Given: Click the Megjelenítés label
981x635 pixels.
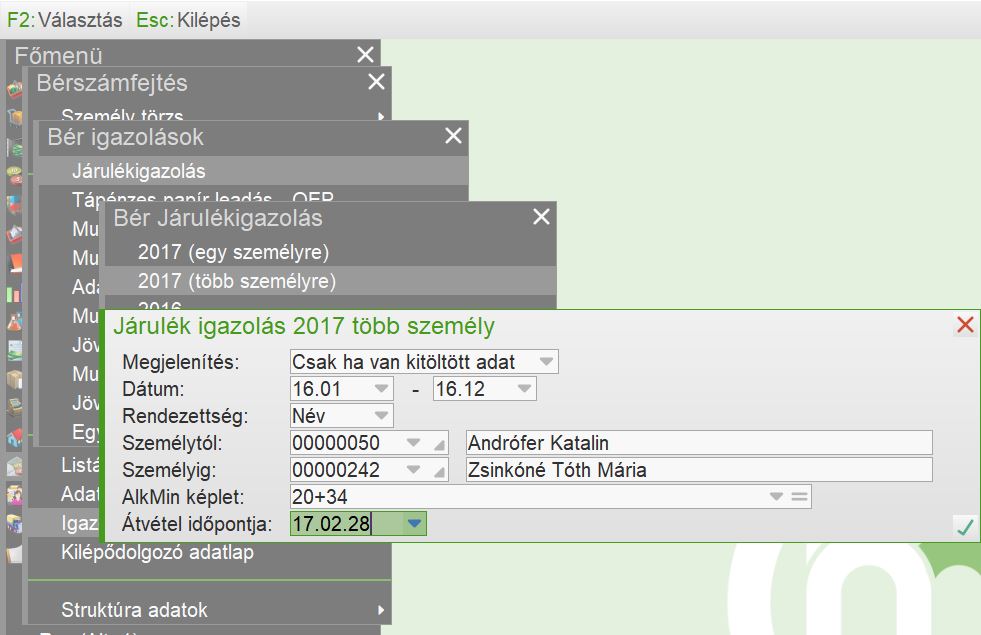Looking at the screenshot, I should (181, 362).
